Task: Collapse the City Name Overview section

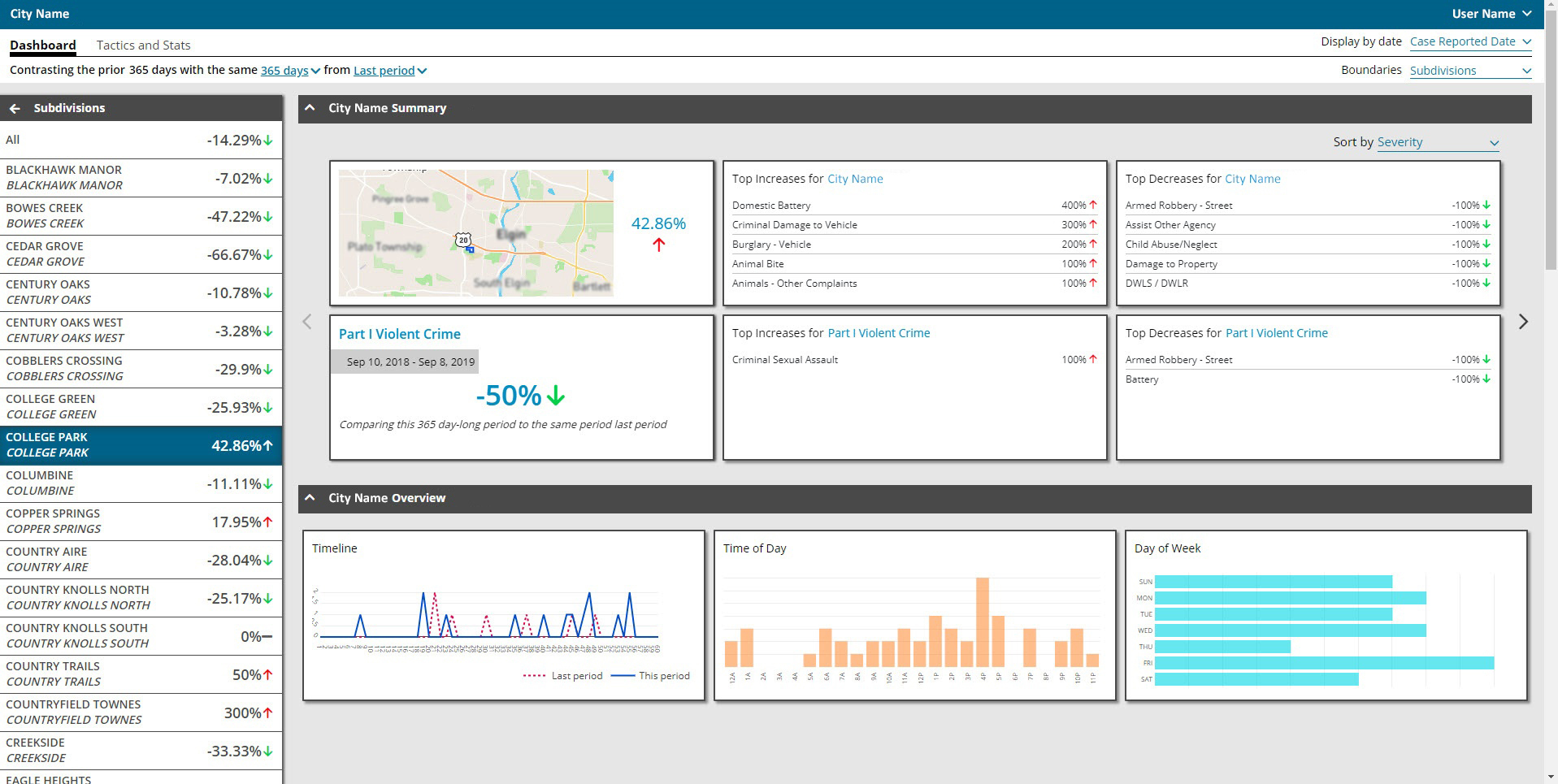Action: pyautogui.click(x=310, y=497)
